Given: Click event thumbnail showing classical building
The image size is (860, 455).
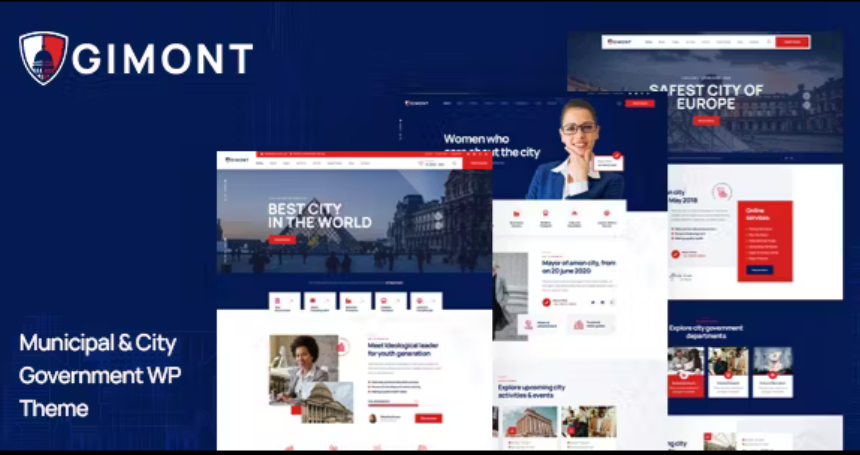Looking at the screenshot, I should coord(530,422).
